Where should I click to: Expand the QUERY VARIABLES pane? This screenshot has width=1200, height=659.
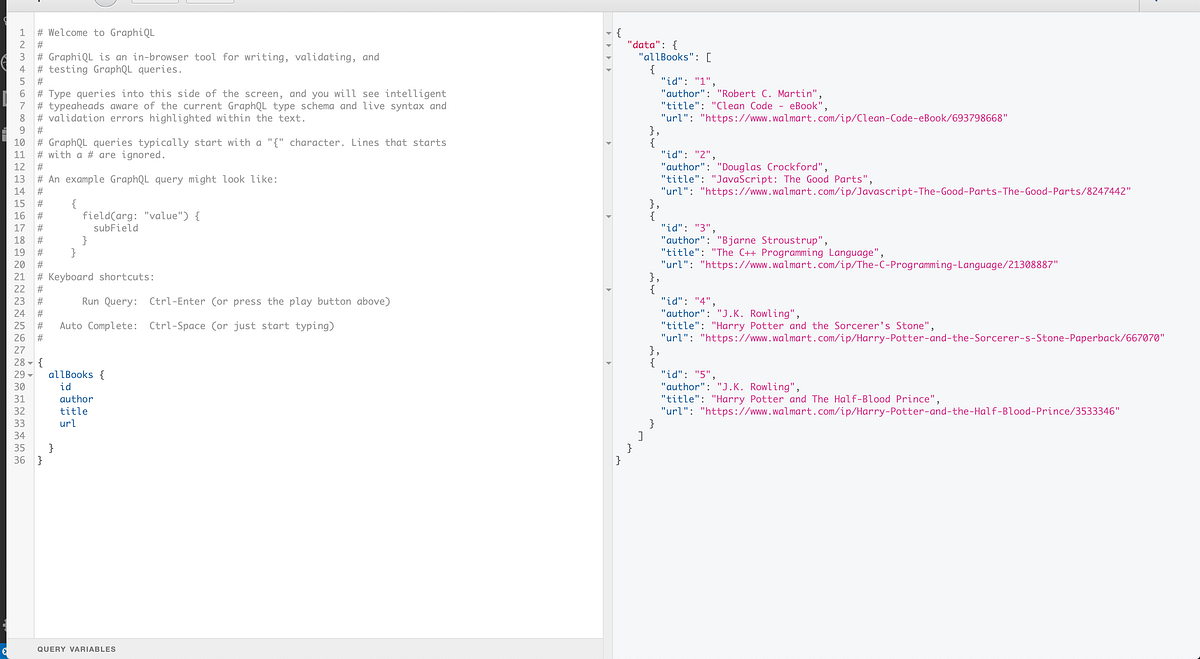75,649
